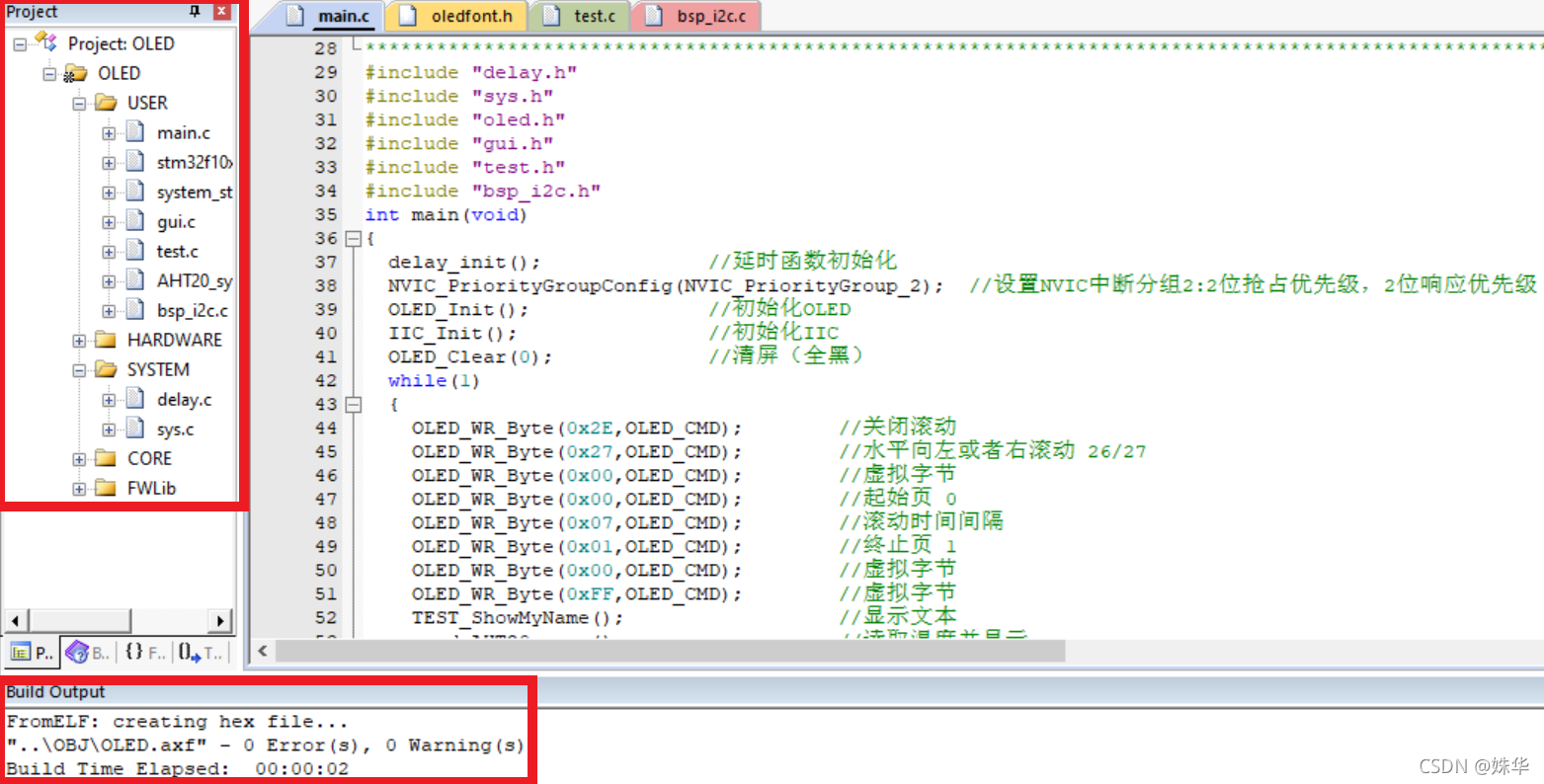Click the 'Build Time Elapsed' output line

pos(178,768)
